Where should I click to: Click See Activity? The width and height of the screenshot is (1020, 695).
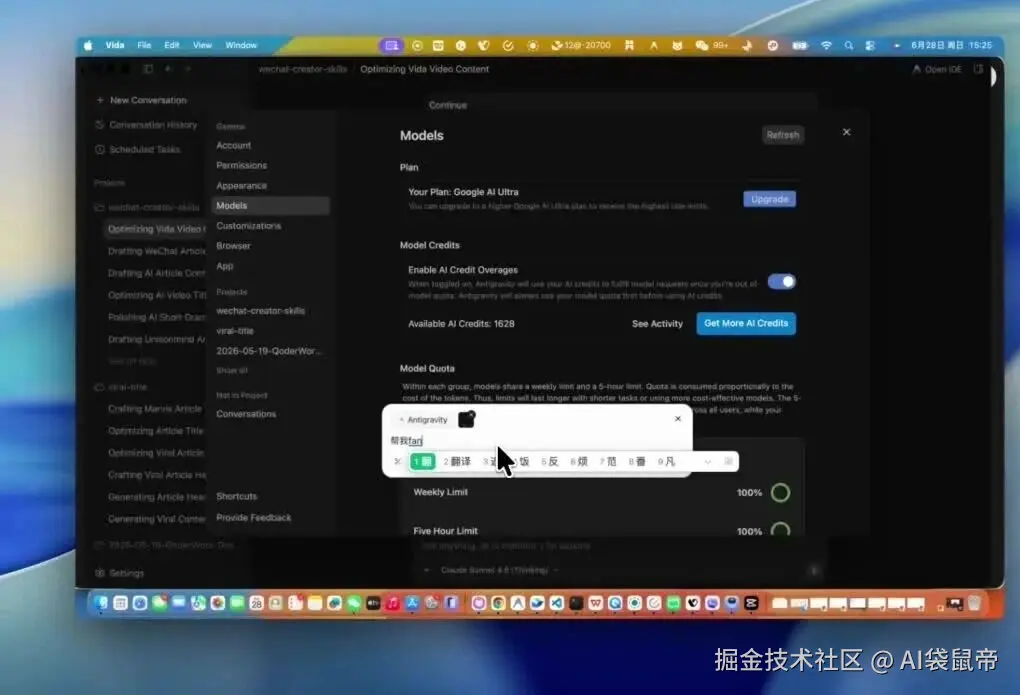click(x=657, y=324)
